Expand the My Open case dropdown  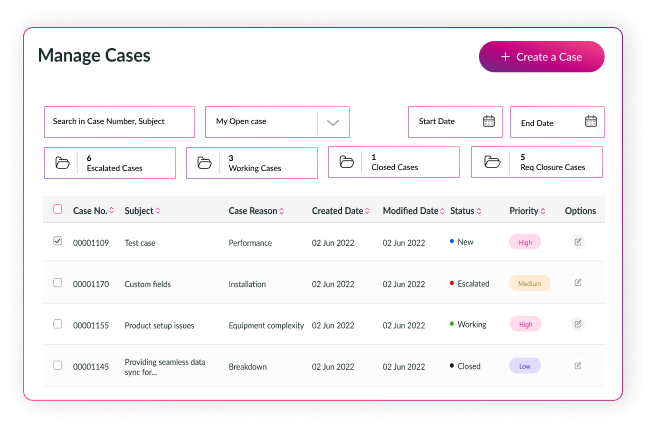[x=333, y=122]
